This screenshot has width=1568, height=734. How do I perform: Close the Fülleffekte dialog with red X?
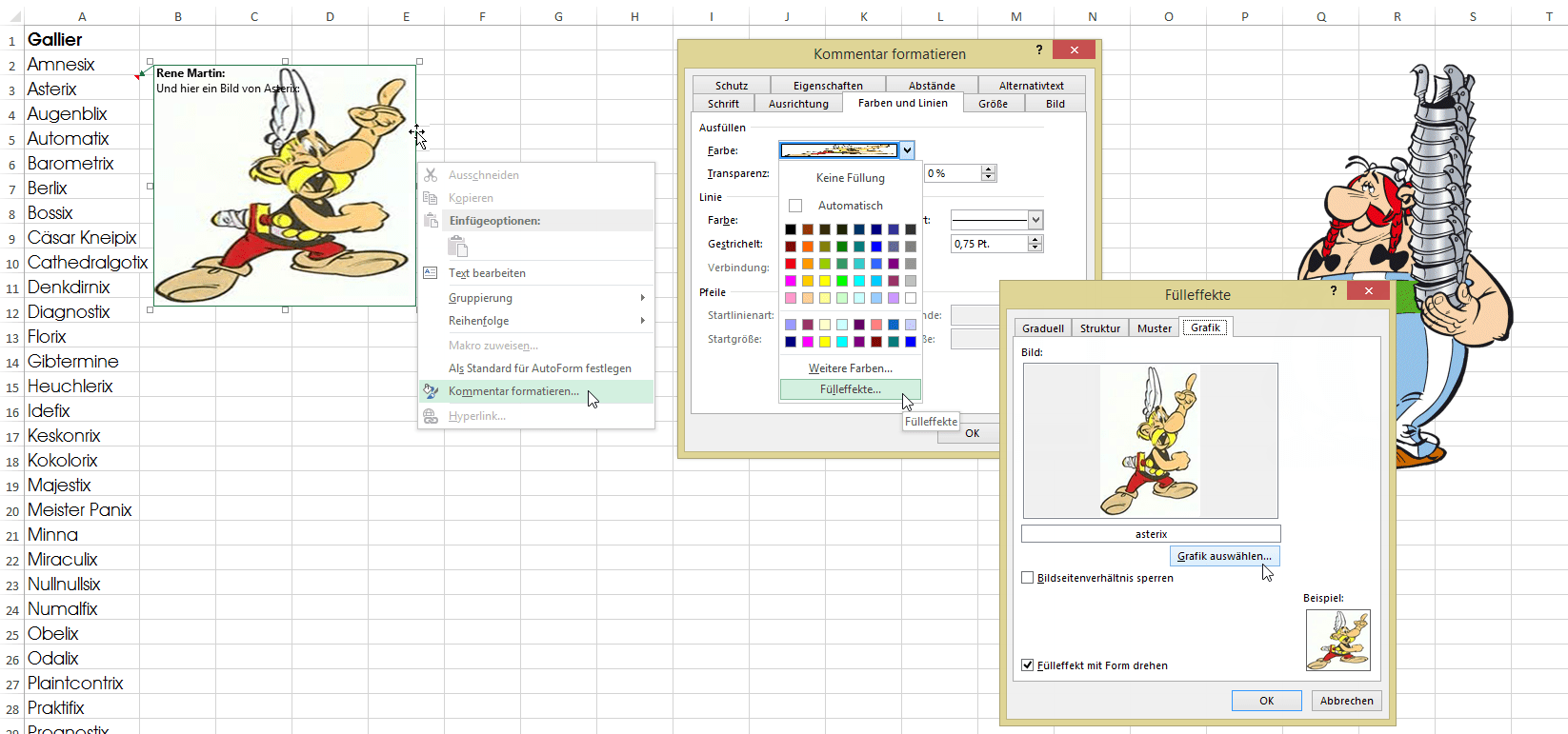(1369, 291)
